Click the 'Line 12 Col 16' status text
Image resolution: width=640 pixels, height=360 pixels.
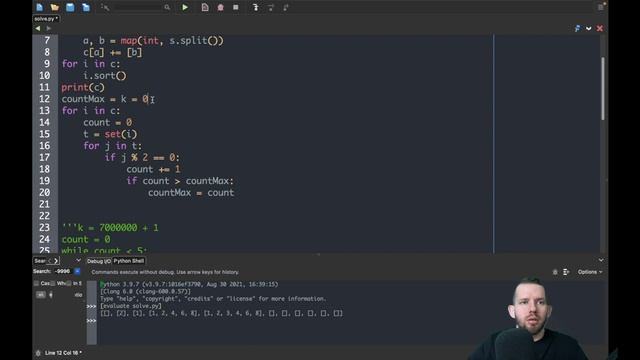tap(63, 353)
